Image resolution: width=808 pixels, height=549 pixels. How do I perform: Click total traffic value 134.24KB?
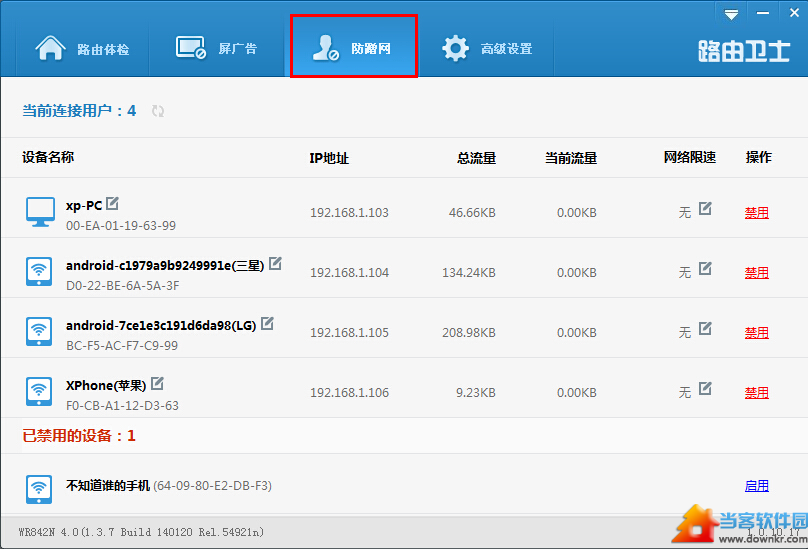tap(469, 273)
